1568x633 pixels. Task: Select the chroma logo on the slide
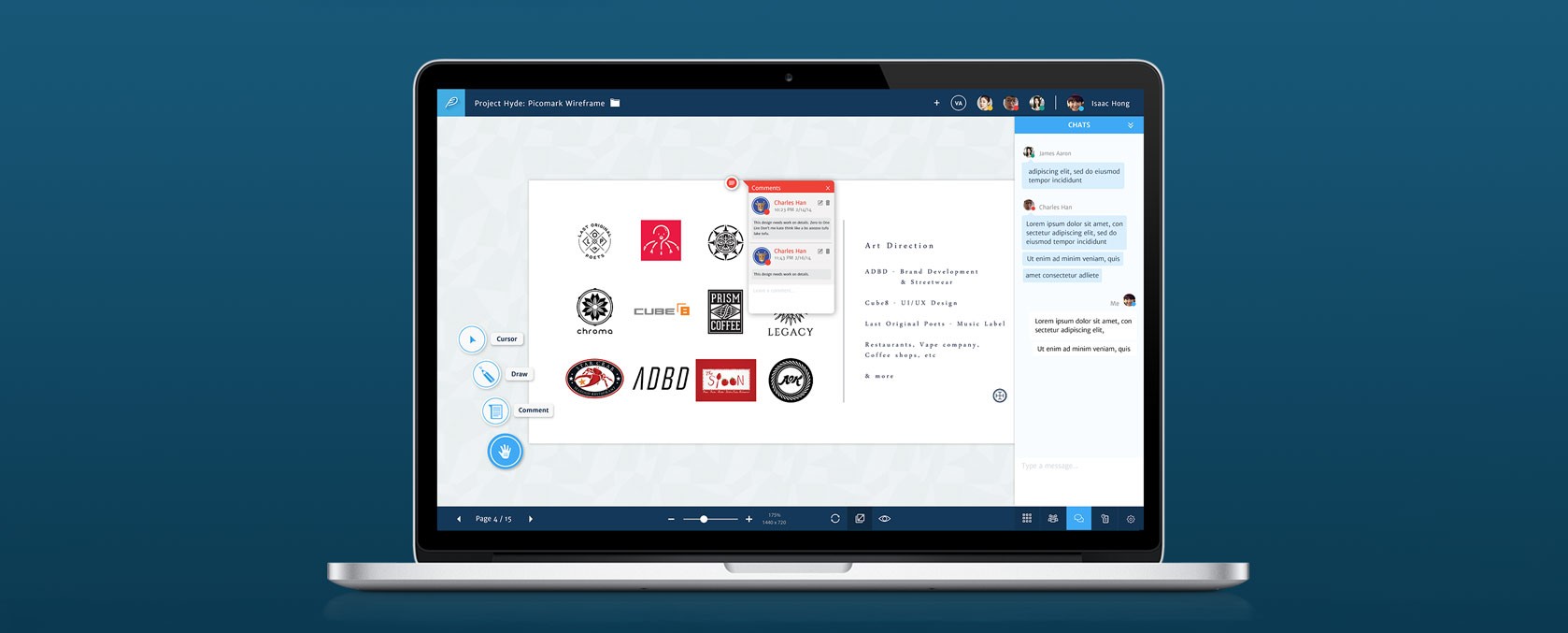coord(594,311)
